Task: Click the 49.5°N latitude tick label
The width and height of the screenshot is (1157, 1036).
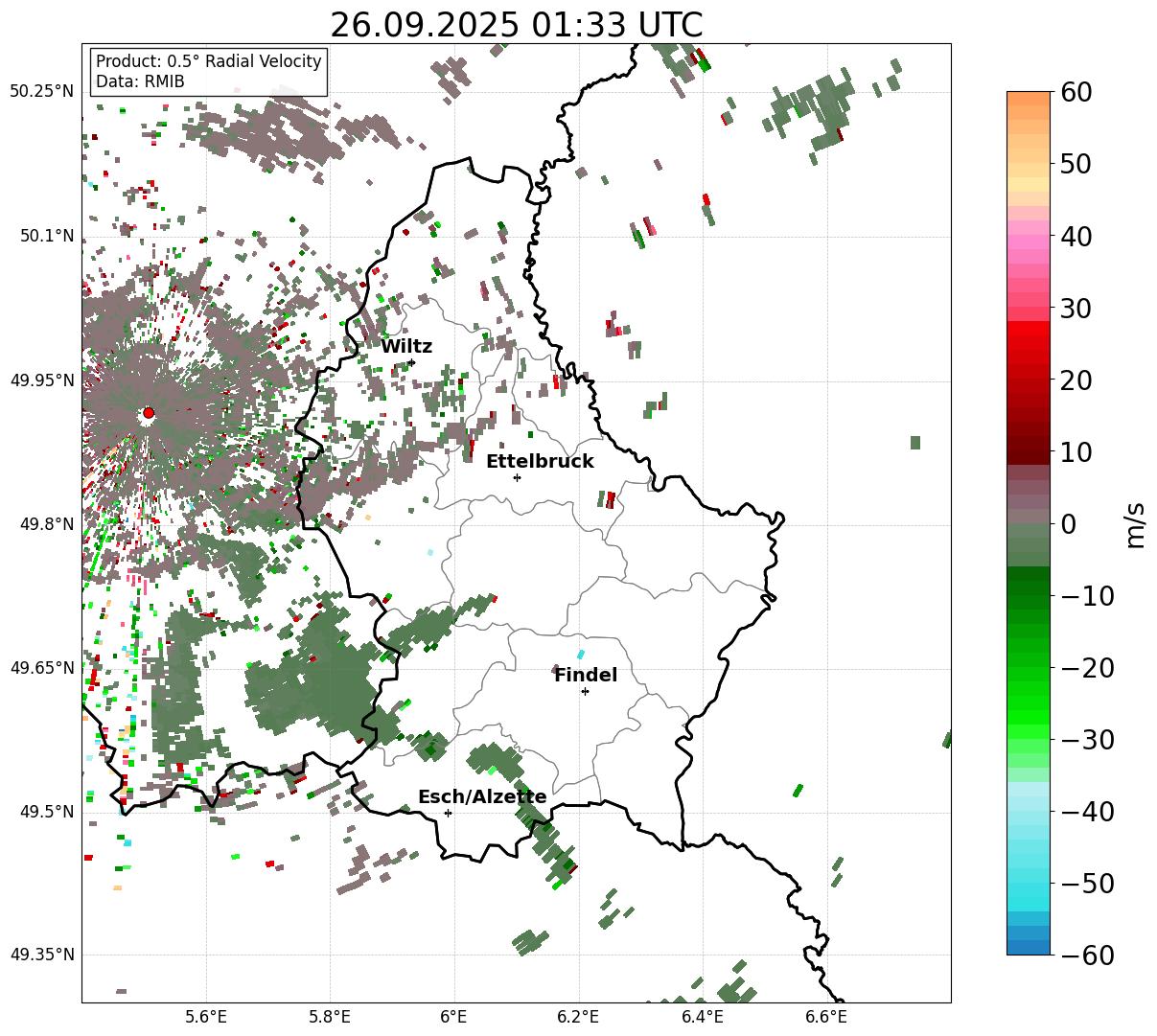Action: (x=46, y=812)
